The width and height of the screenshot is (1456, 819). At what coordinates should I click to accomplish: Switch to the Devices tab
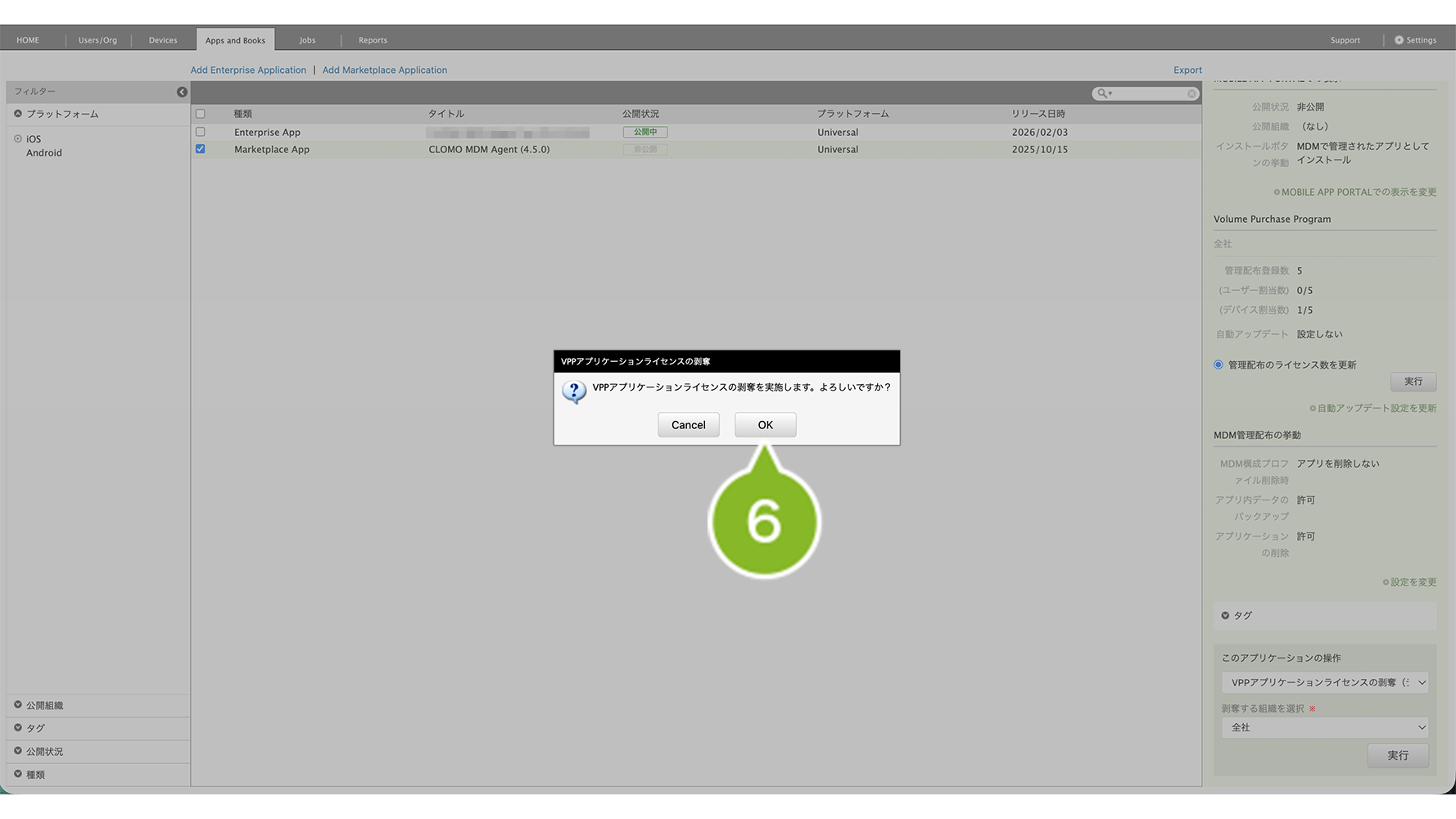[163, 40]
